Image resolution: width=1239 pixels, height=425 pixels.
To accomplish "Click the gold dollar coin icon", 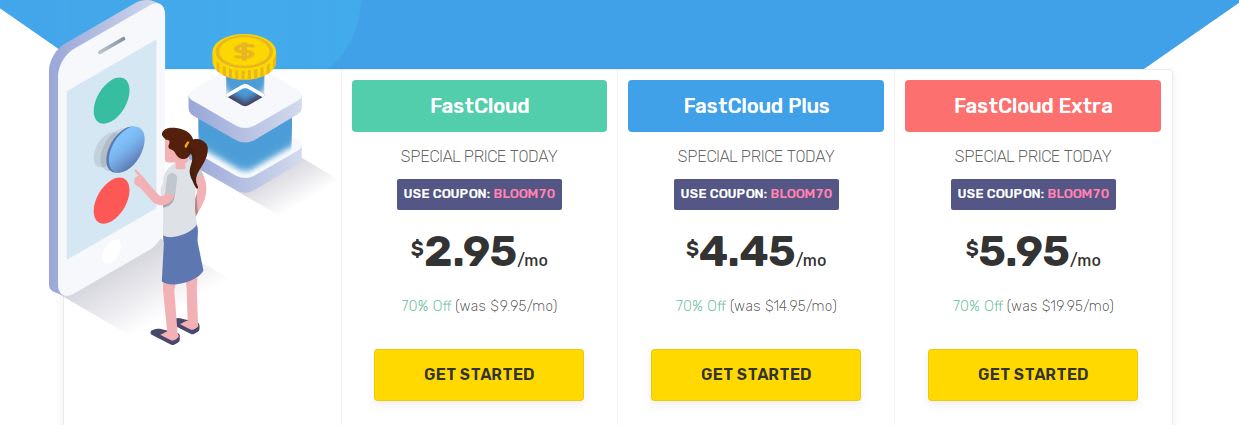I will coord(245,58).
